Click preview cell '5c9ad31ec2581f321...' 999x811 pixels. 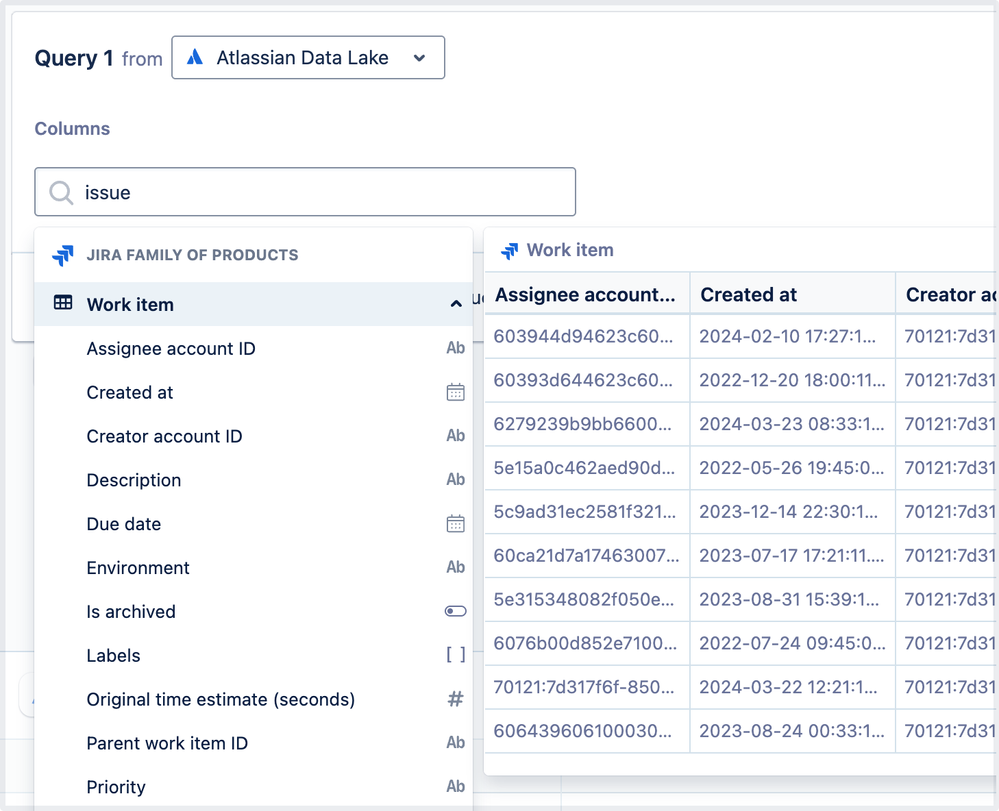point(587,512)
